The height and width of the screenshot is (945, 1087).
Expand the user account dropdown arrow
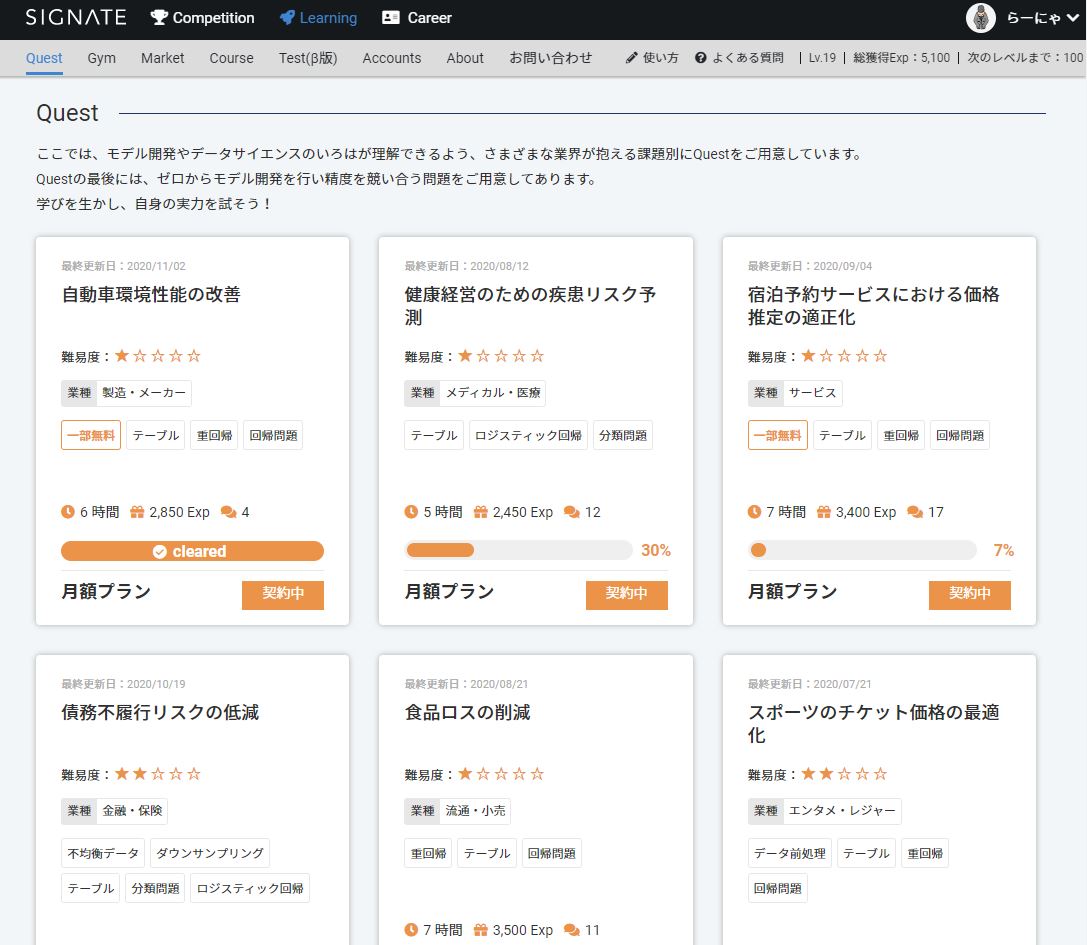(x=1073, y=18)
